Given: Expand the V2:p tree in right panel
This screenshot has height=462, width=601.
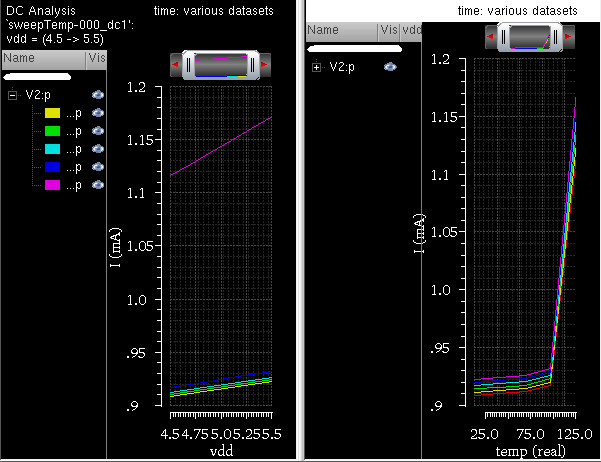Looking at the screenshot, I should [316, 67].
